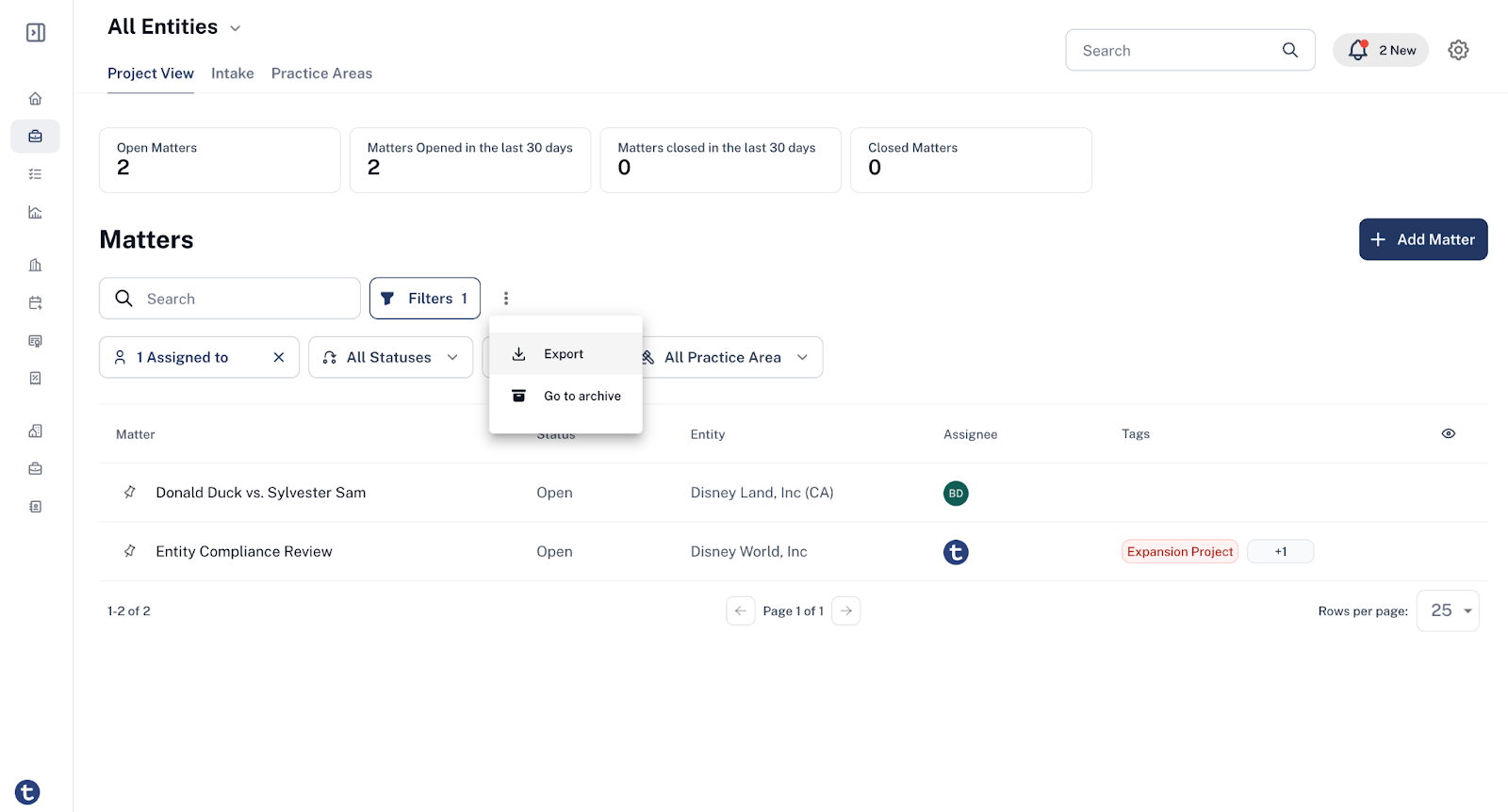Viewport: 1508px width, 812px height.
Task: Open notifications bell showing 2 New
Action: coord(1381,50)
